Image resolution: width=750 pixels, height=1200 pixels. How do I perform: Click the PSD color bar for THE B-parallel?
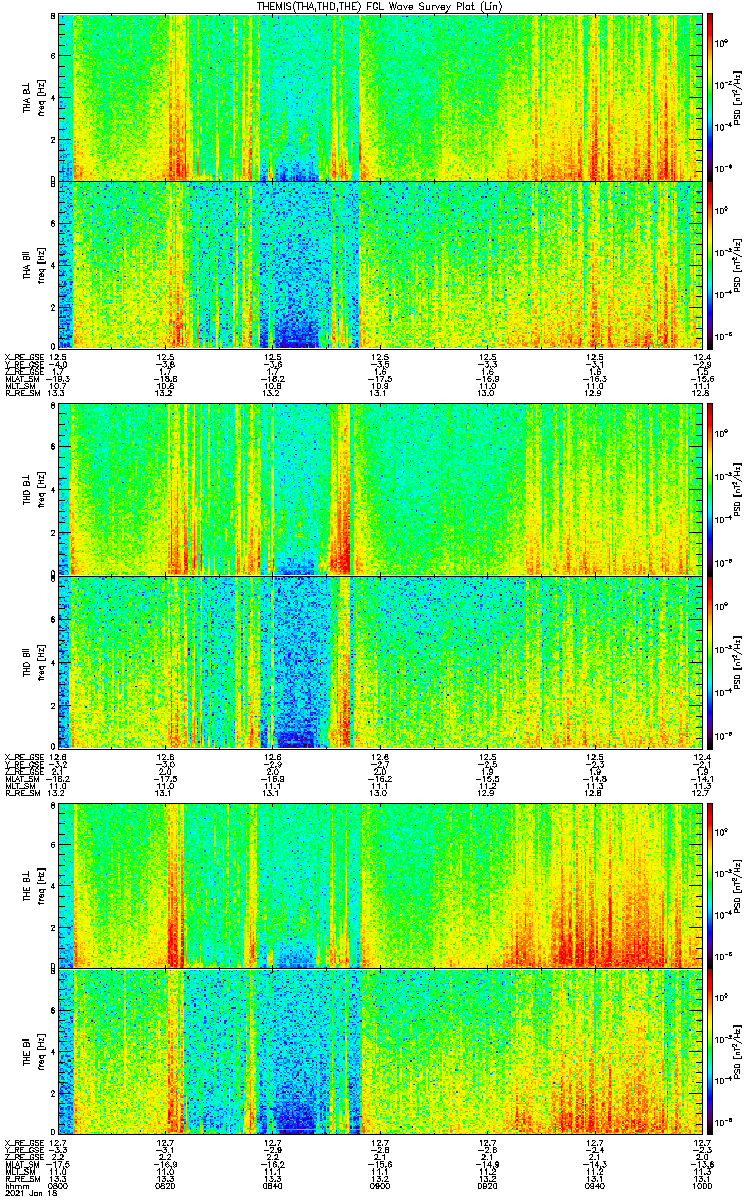pyautogui.click(x=712, y=1053)
